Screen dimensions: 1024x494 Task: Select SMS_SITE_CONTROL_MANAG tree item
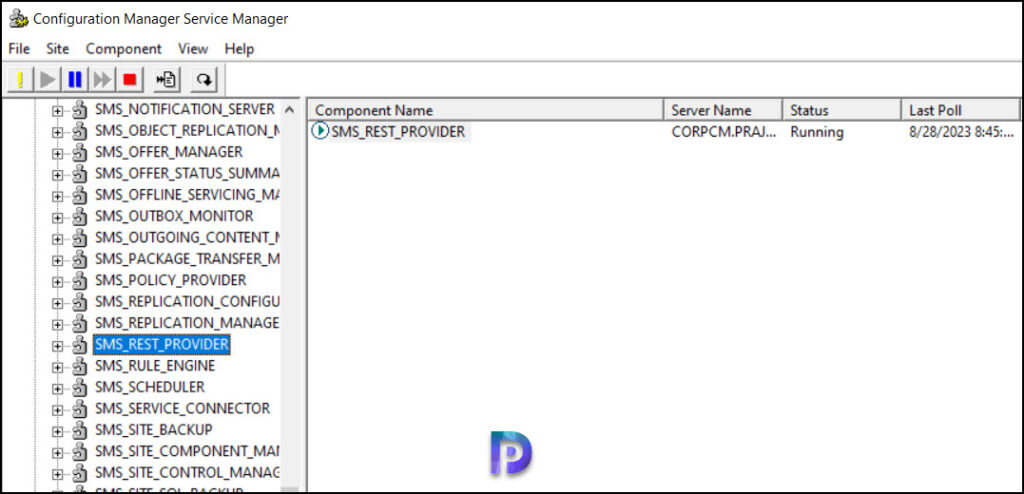(187, 472)
